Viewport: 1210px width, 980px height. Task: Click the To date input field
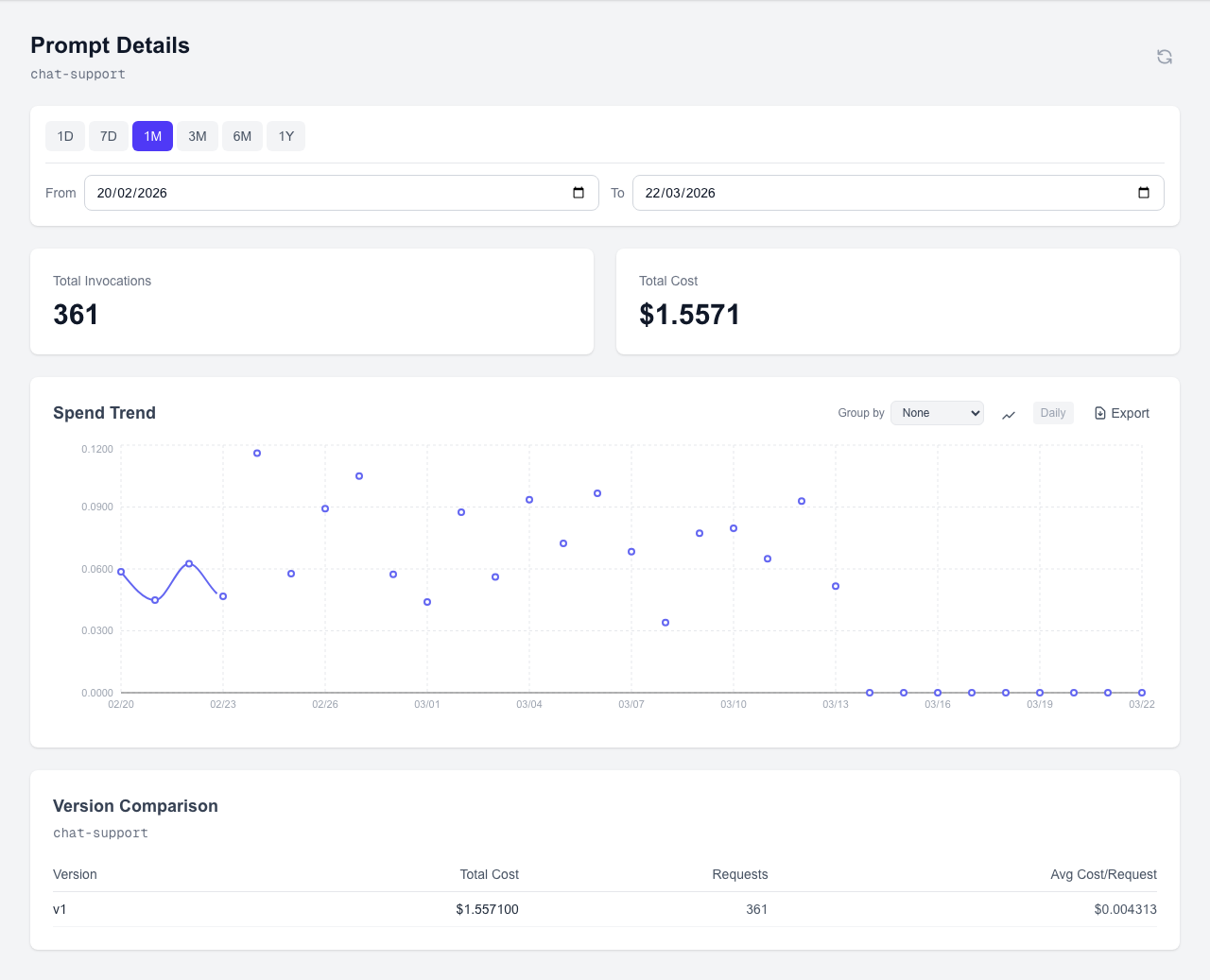[x=879, y=193]
